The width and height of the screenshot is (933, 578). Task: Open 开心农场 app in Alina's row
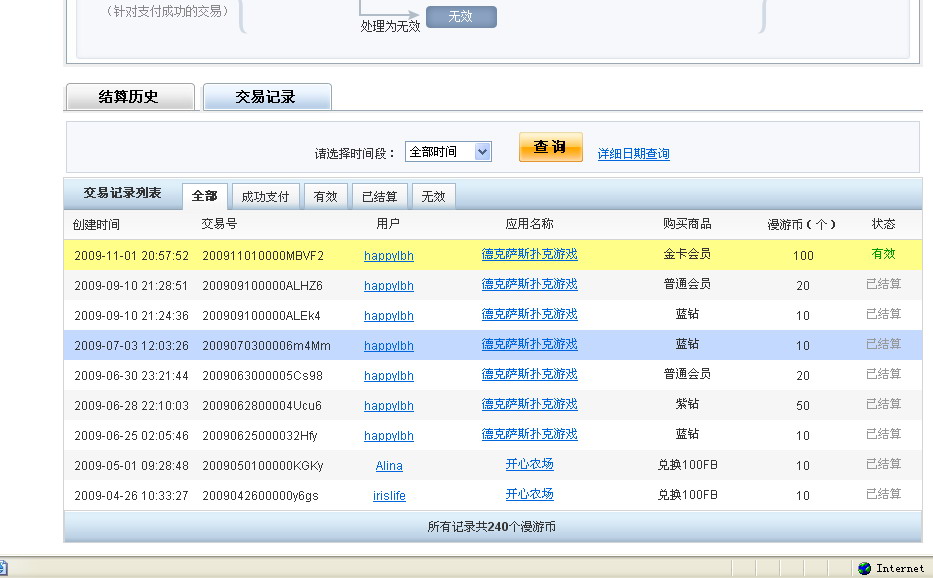coord(529,465)
